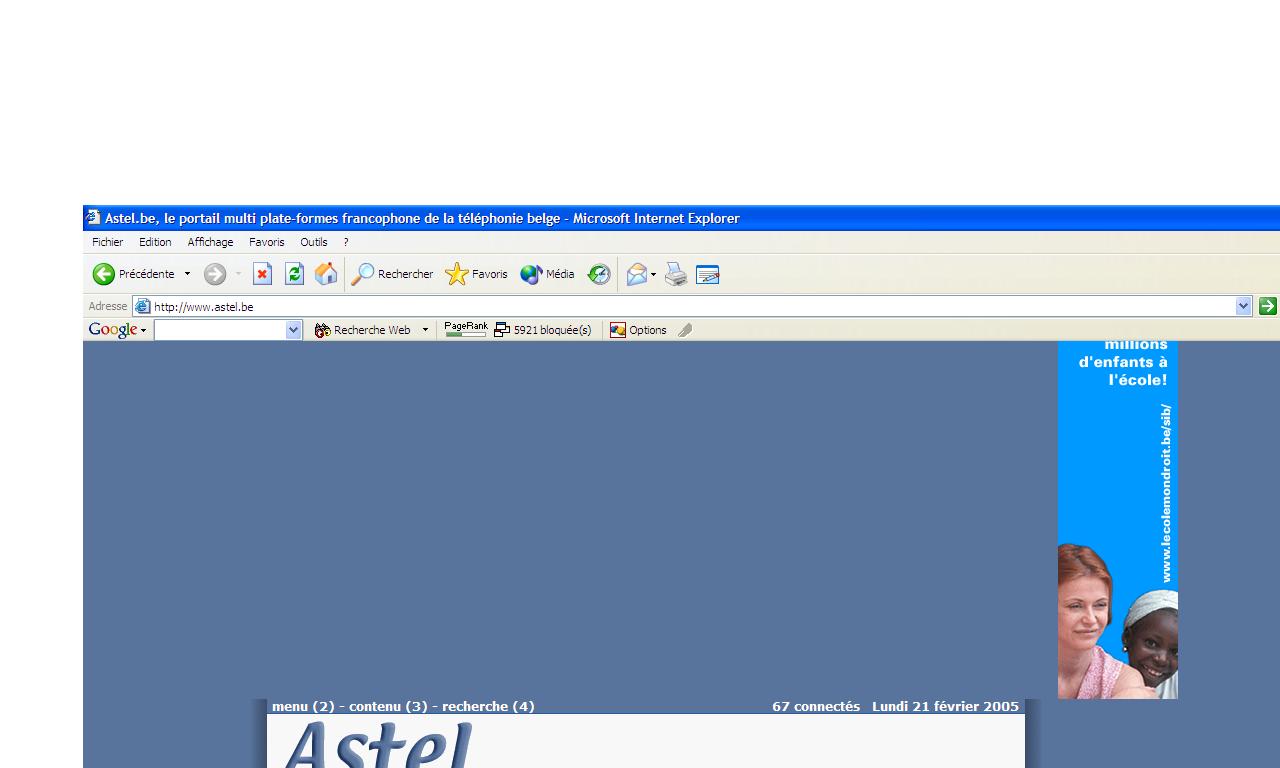This screenshot has width=1280, height=768.
Task: Click the lecolemondroit.be banner advertisement
Action: coord(1118,520)
